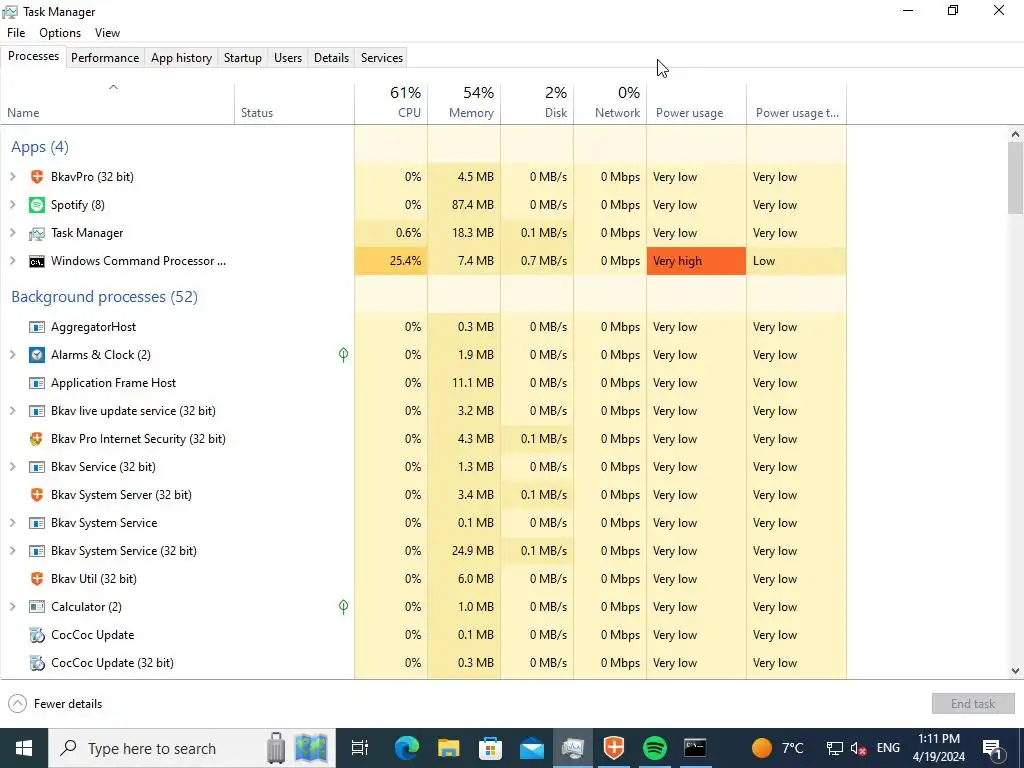Image resolution: width=1024 pixels, height=768 pixels.
Task: Switch to the Performance tab
Action: [x=105, y=58]
